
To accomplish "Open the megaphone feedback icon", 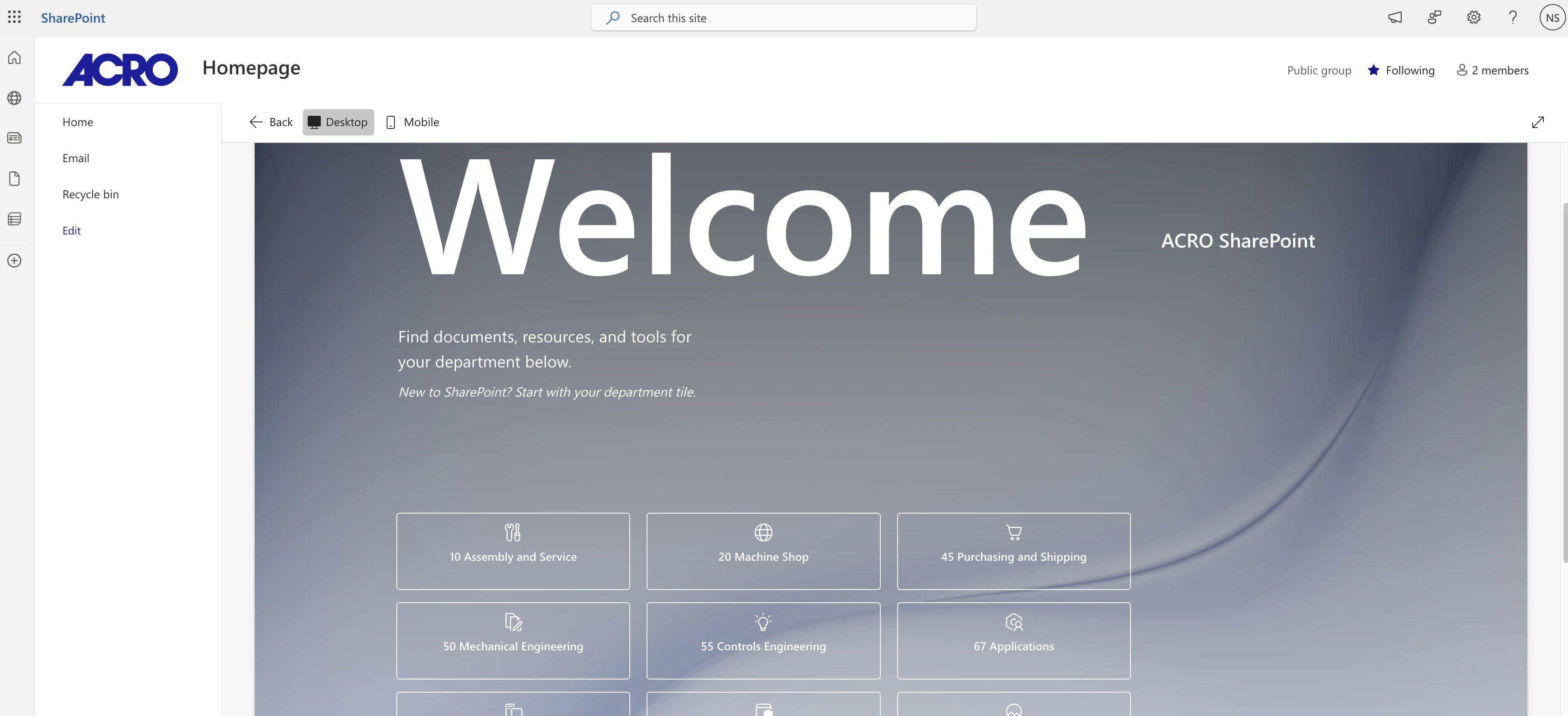I will (x=1395, y=18).
